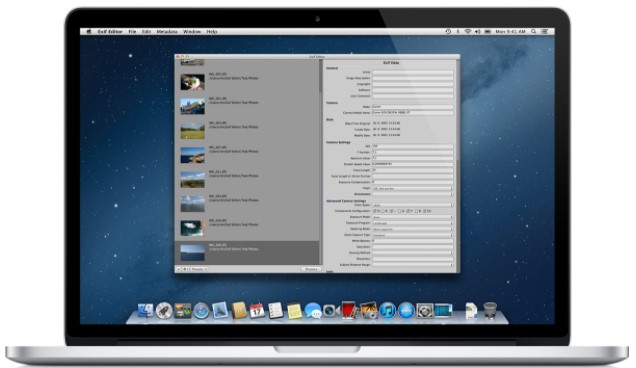Select the green parrot photo thumbnail
The width and height of the screenshot is (636, 368).
[192, 82]
